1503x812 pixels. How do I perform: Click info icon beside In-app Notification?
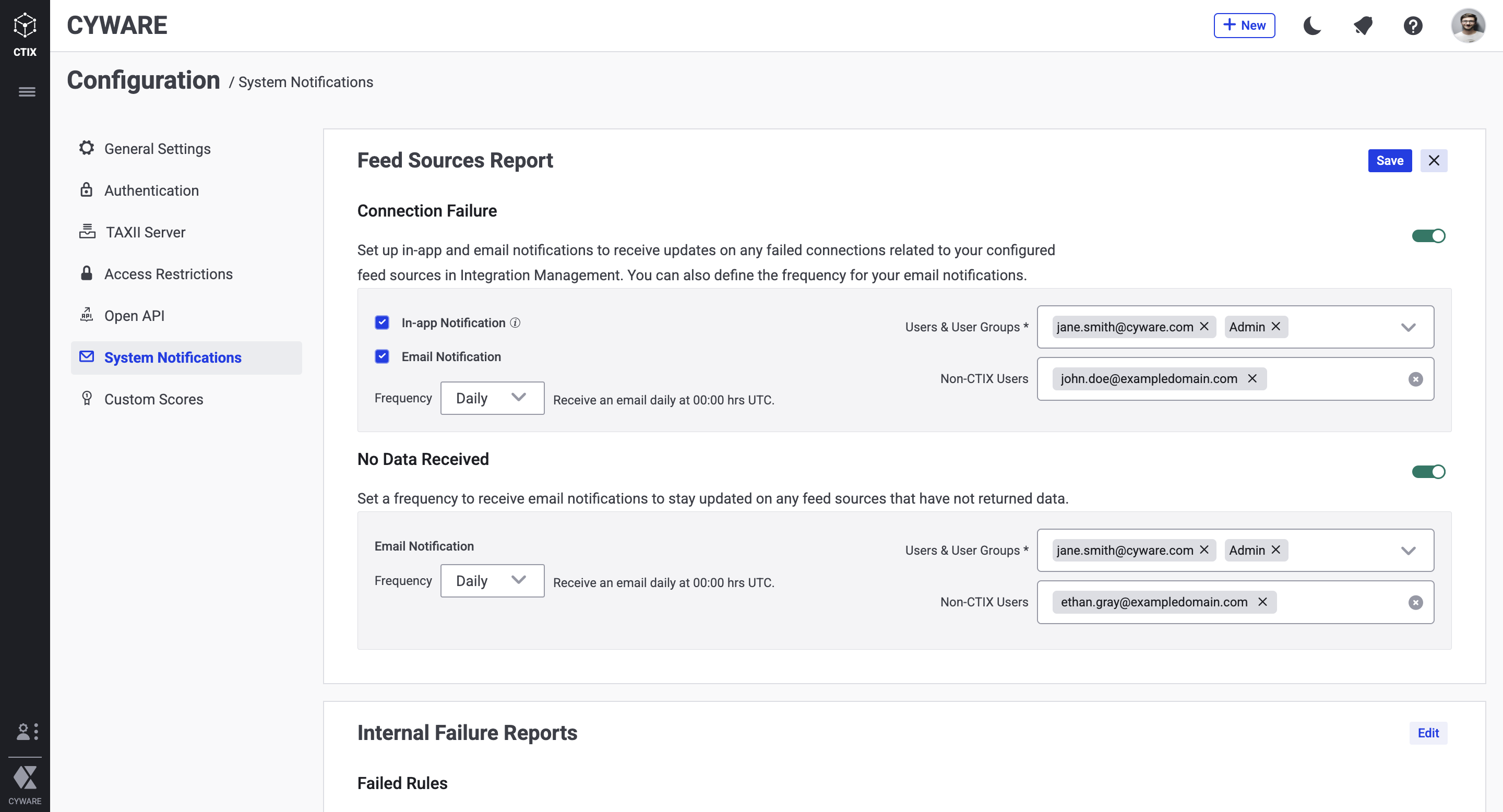pos(515,323)
